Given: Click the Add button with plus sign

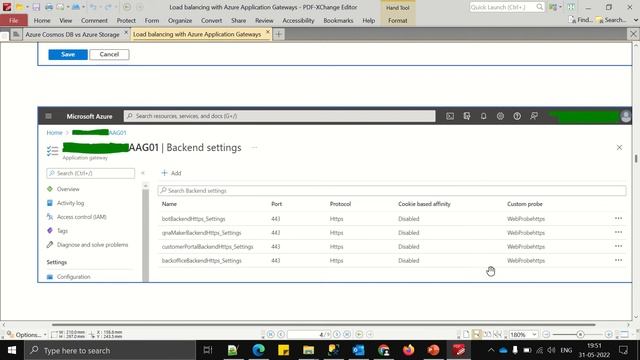Looking at the screenshot, I should click(171, 173).
